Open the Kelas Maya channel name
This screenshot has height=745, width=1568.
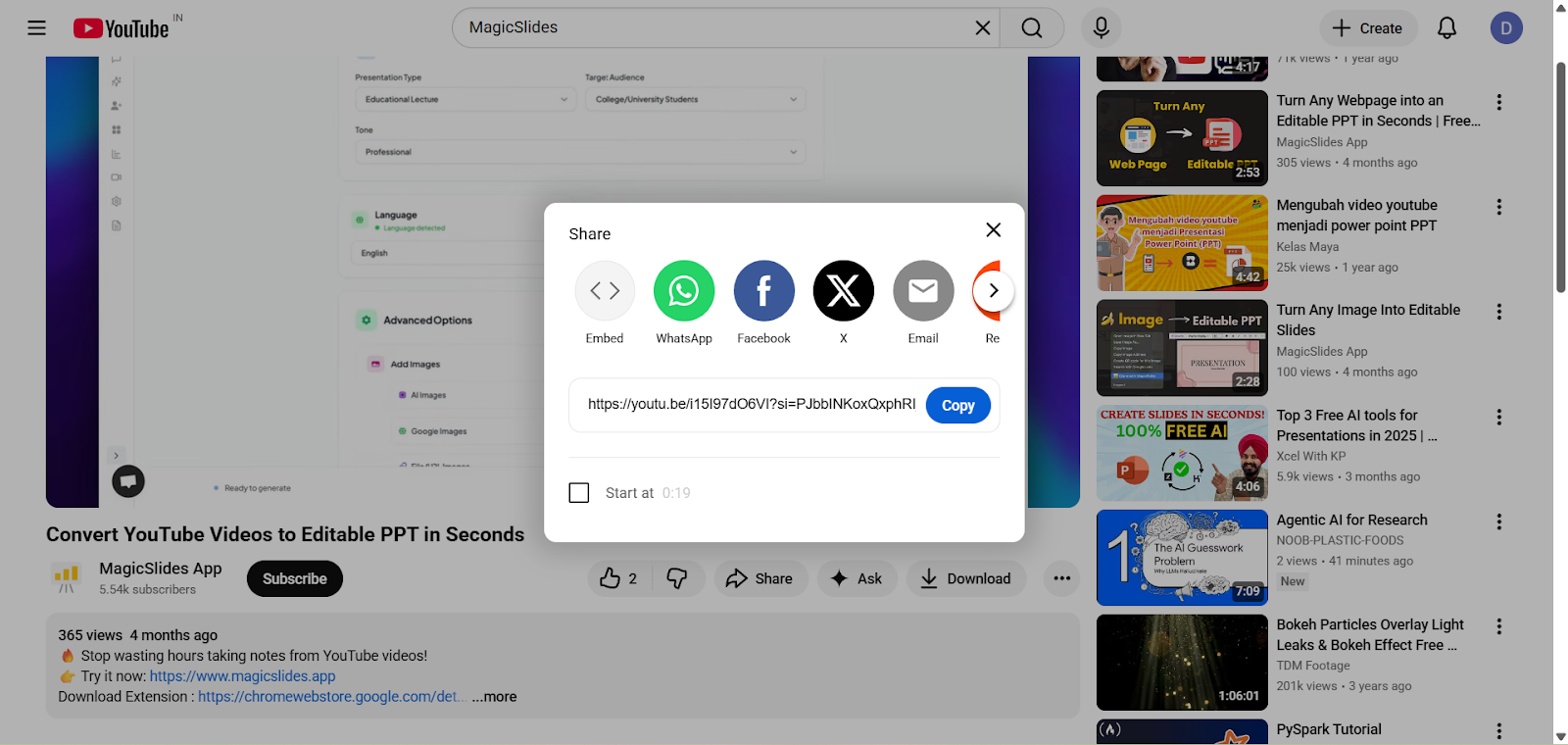point(1307,247)
